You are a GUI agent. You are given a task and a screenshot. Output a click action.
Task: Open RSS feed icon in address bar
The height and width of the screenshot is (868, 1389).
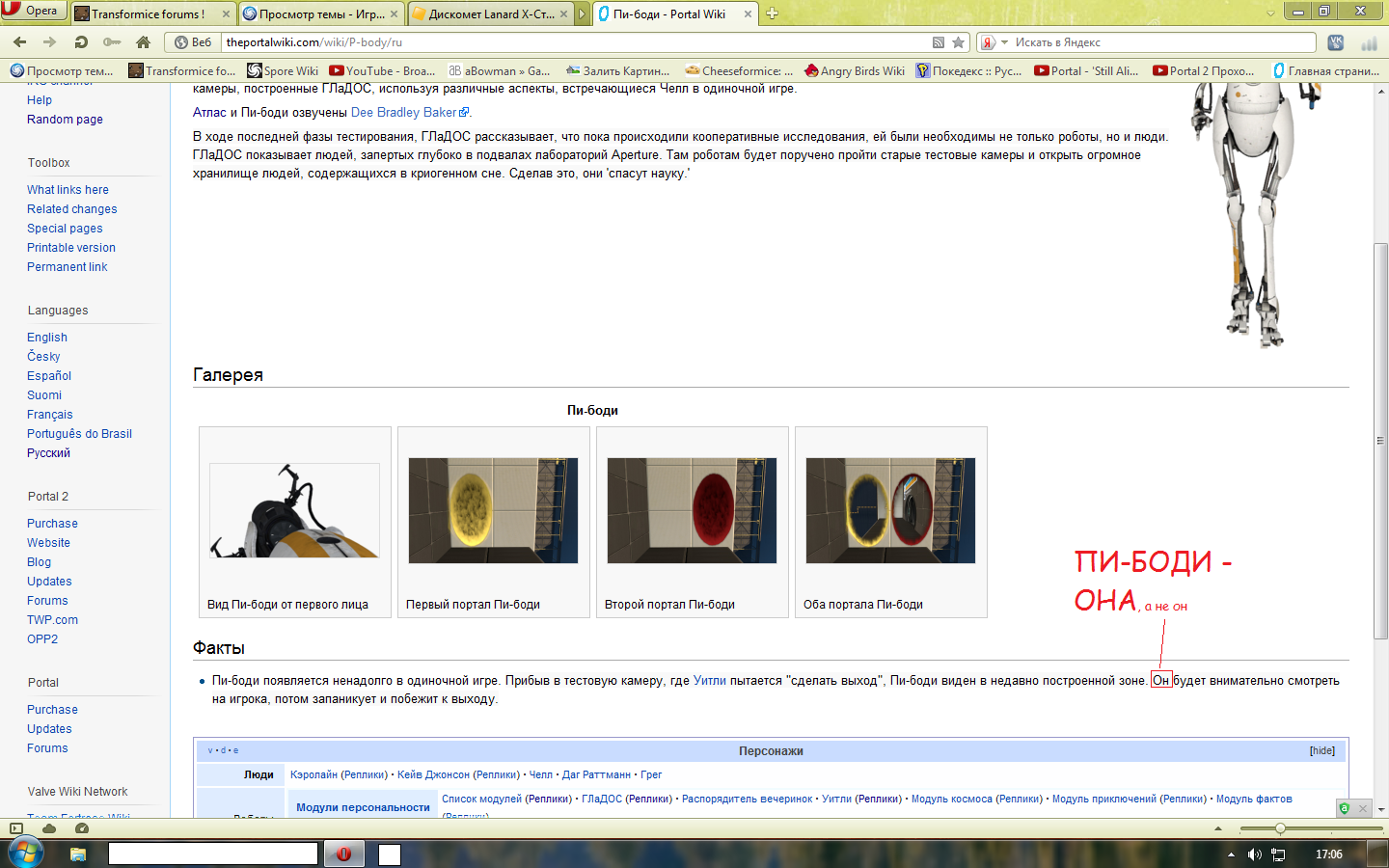(x=939, y=42)
